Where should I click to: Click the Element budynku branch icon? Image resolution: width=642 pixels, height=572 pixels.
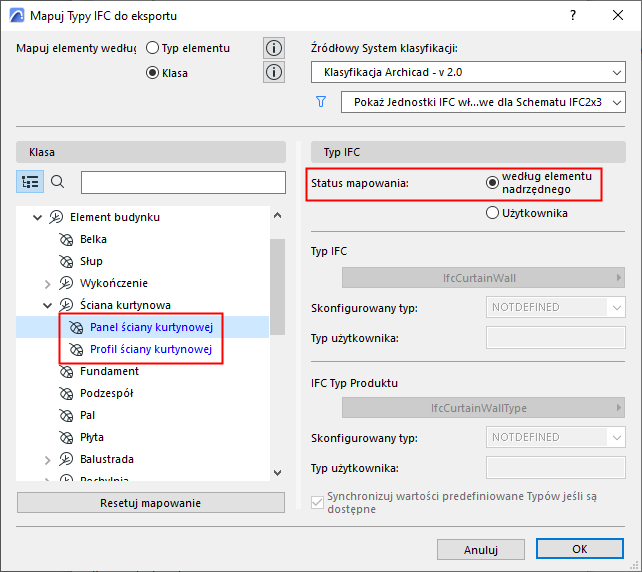coord(56,217)
